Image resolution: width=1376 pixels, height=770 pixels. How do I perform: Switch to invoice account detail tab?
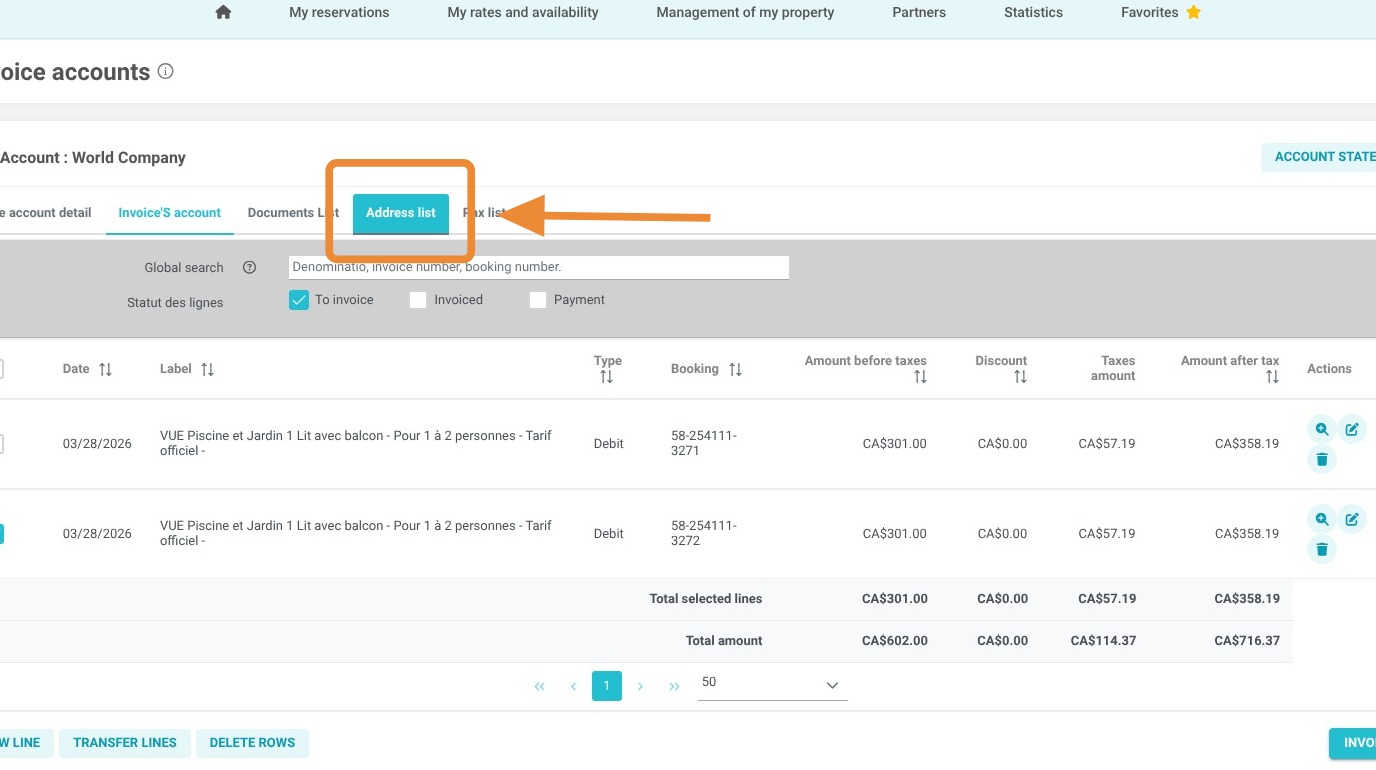click(46, 213)
